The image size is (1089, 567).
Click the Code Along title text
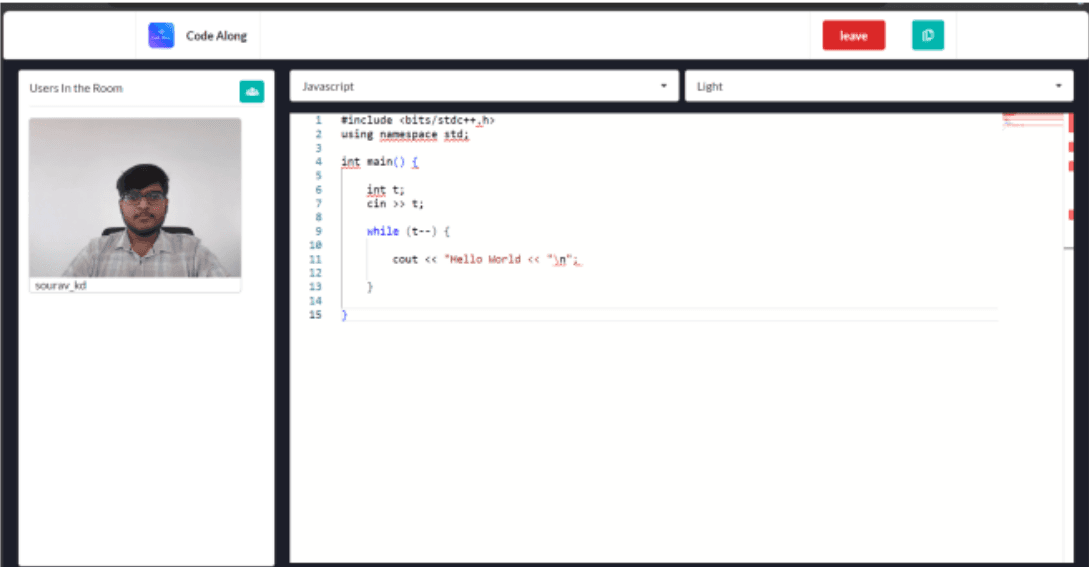click(216, 36)
